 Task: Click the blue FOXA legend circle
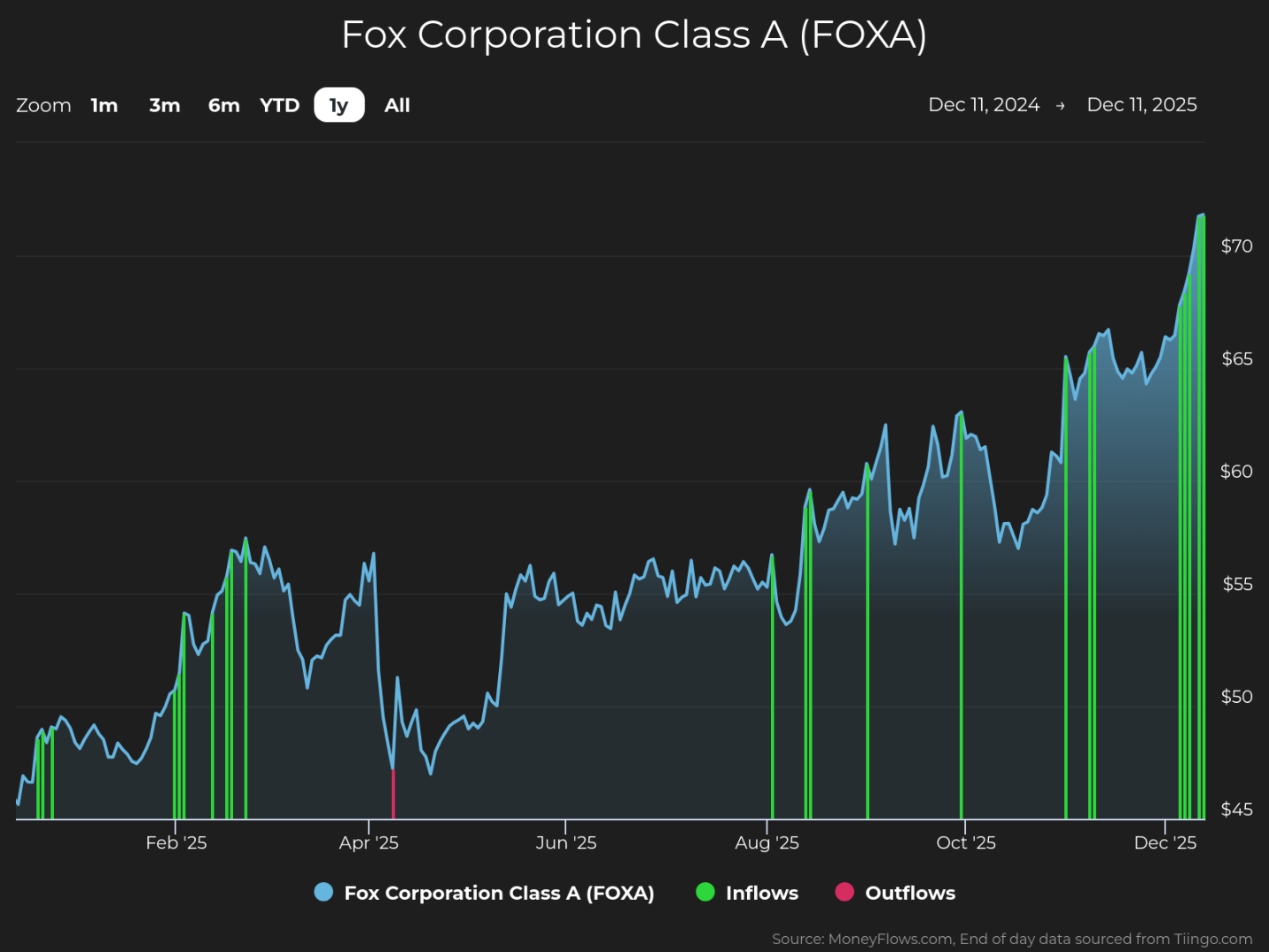click(324, 892)
